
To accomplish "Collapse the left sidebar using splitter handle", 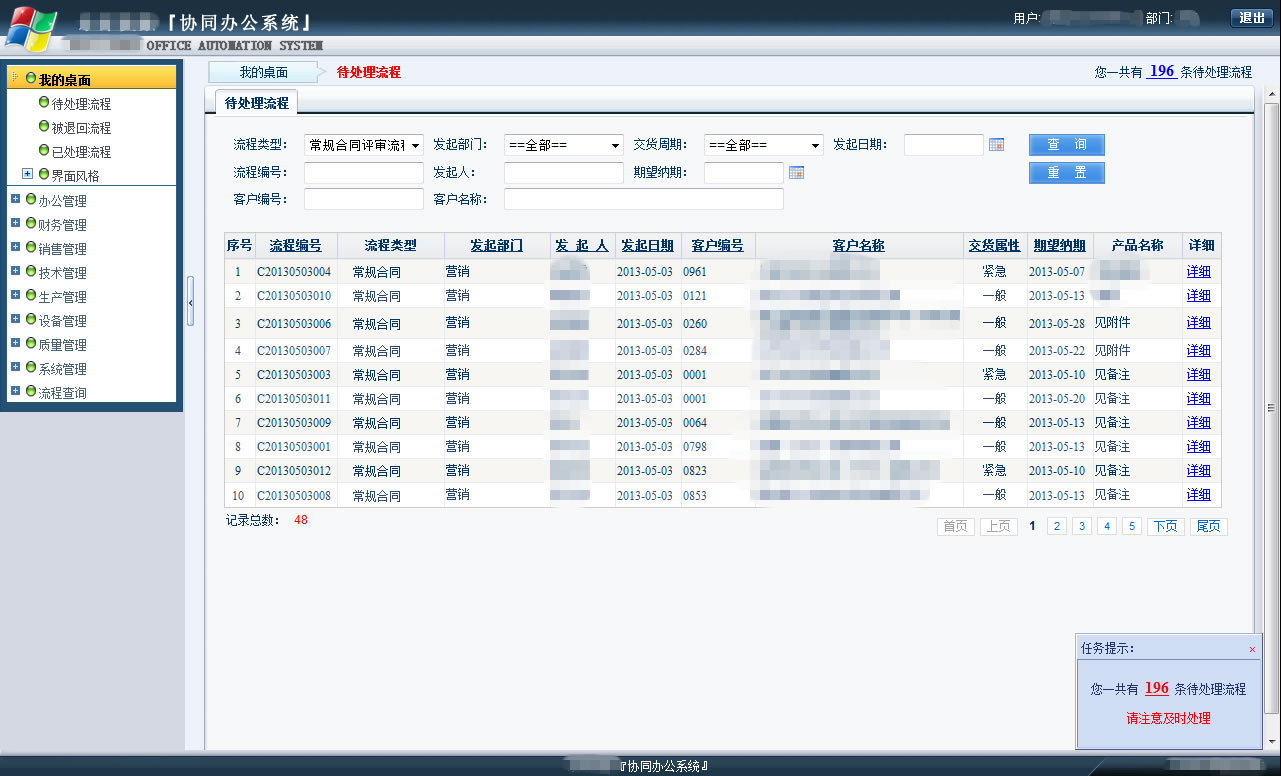I will [x=190, y=298].
